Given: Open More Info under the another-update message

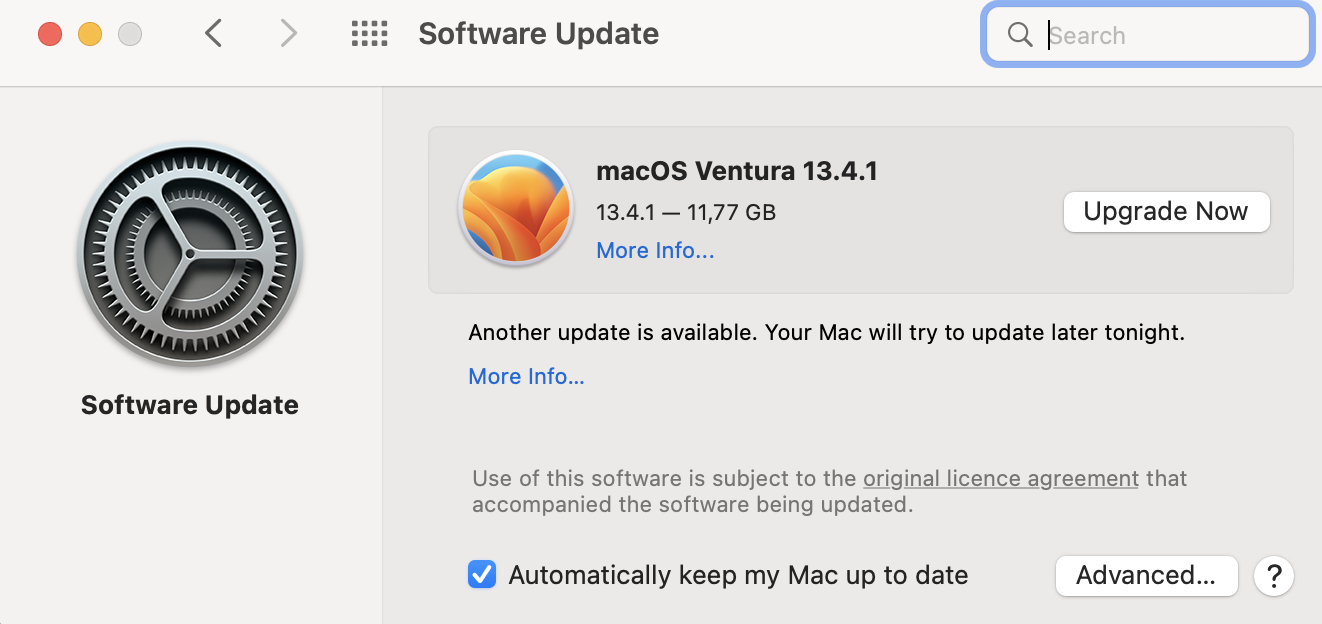Looking at the screenshot, I should [527, 377].
